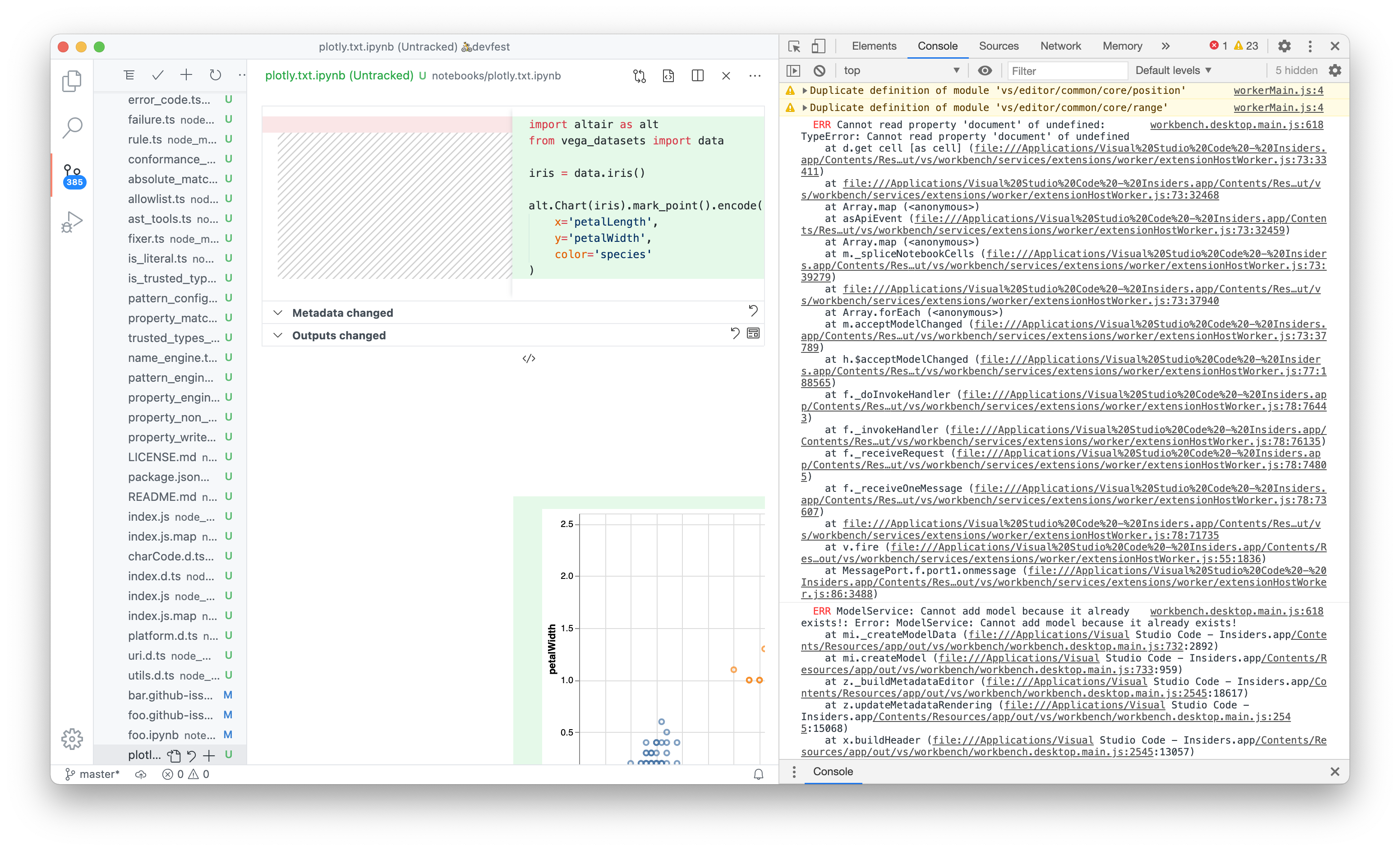
Task: Toggle the device toolbar in DevTools
Action: pos(818,46)
